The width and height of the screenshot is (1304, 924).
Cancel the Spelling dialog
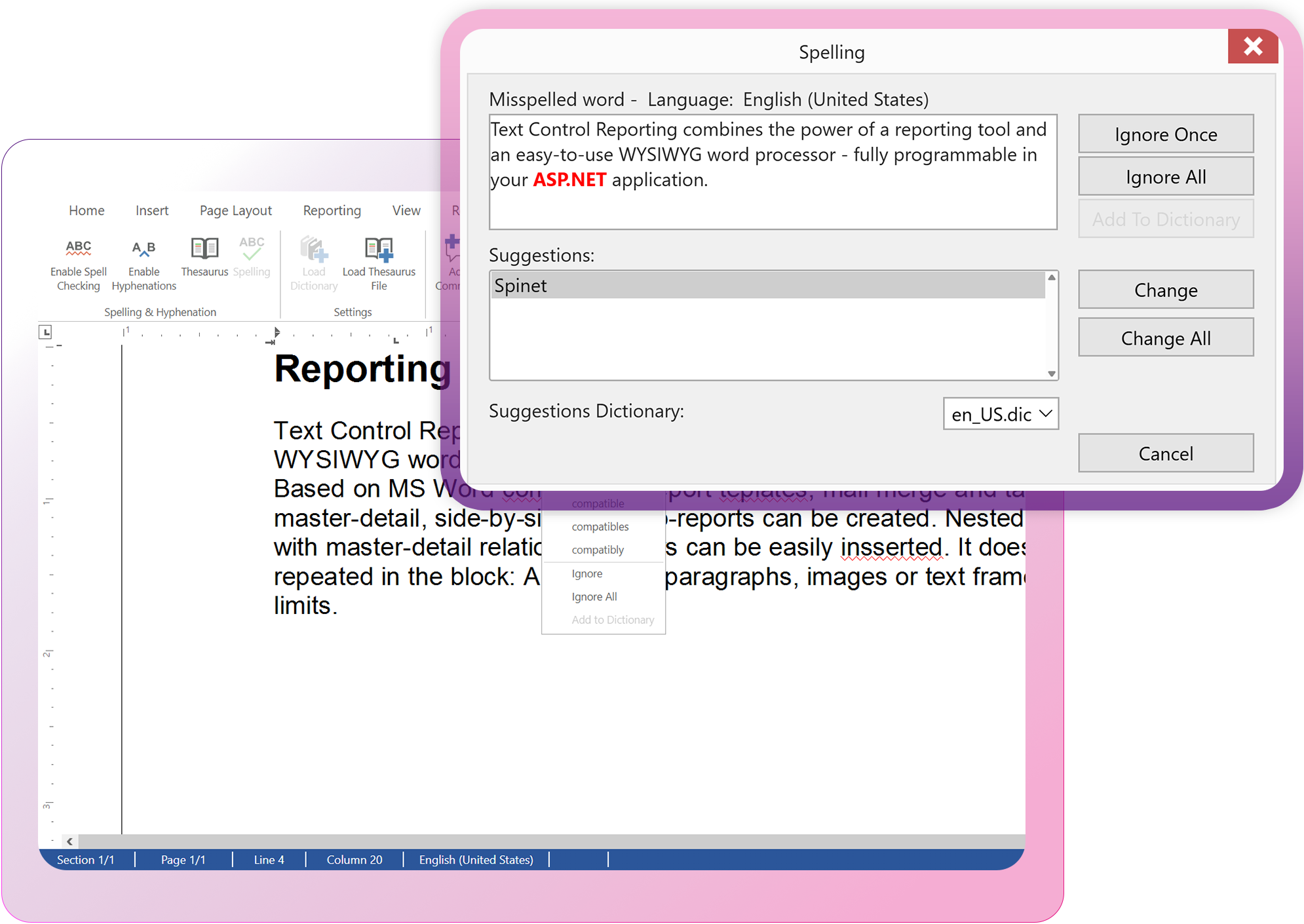[1166, 453]
